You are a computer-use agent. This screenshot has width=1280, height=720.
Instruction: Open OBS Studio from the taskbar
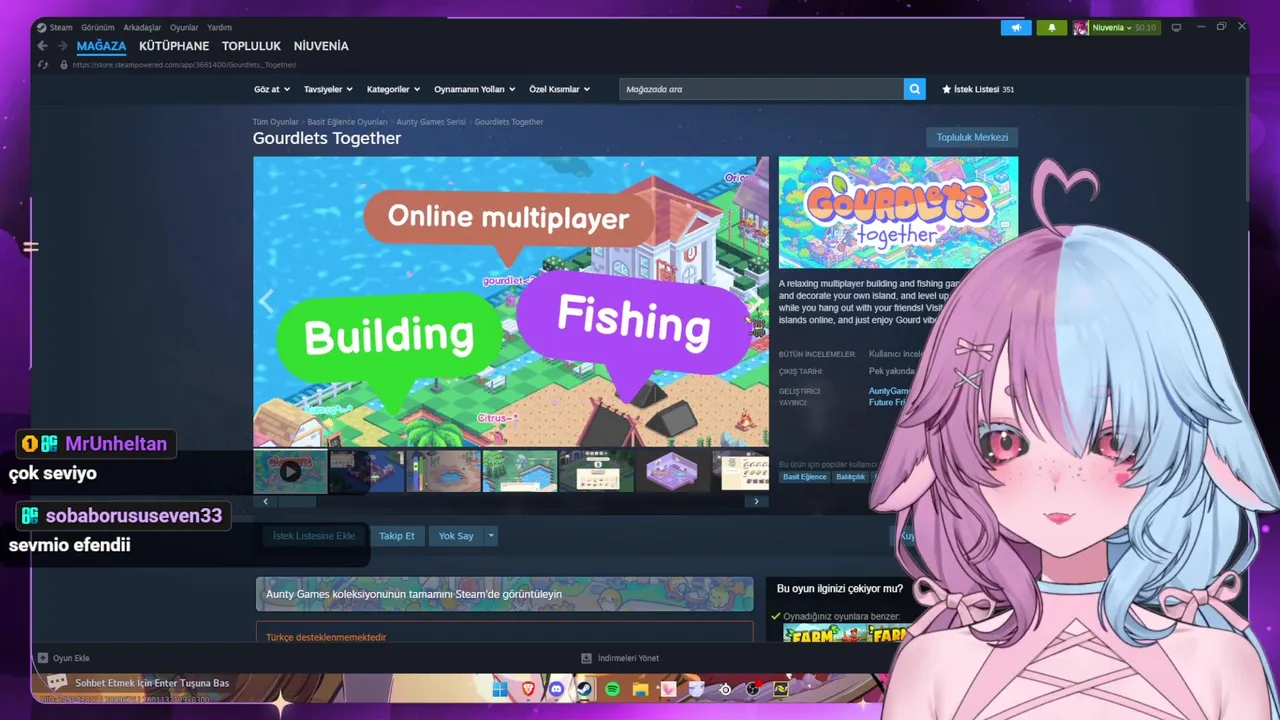tap(753, 689)
